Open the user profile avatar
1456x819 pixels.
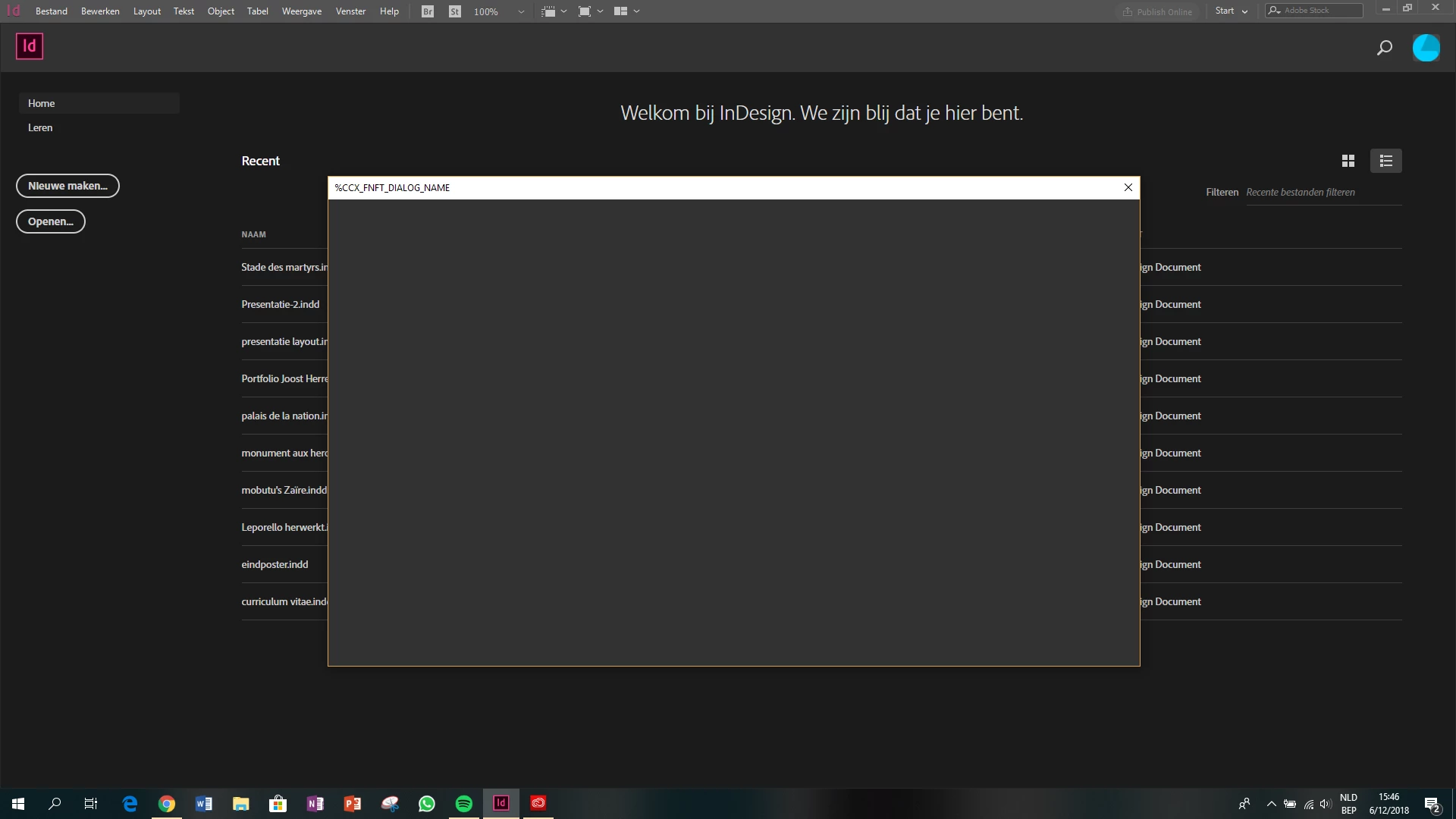[1426, 48]
